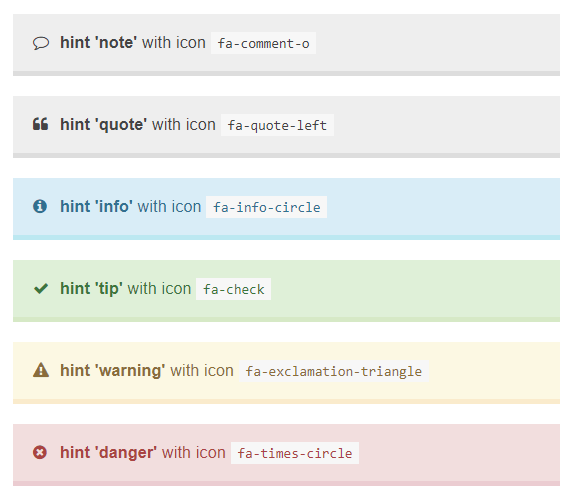Click the comment bubble icon in note hint
The height and width of the screenshot is (501, 573).
coord(41,43)
